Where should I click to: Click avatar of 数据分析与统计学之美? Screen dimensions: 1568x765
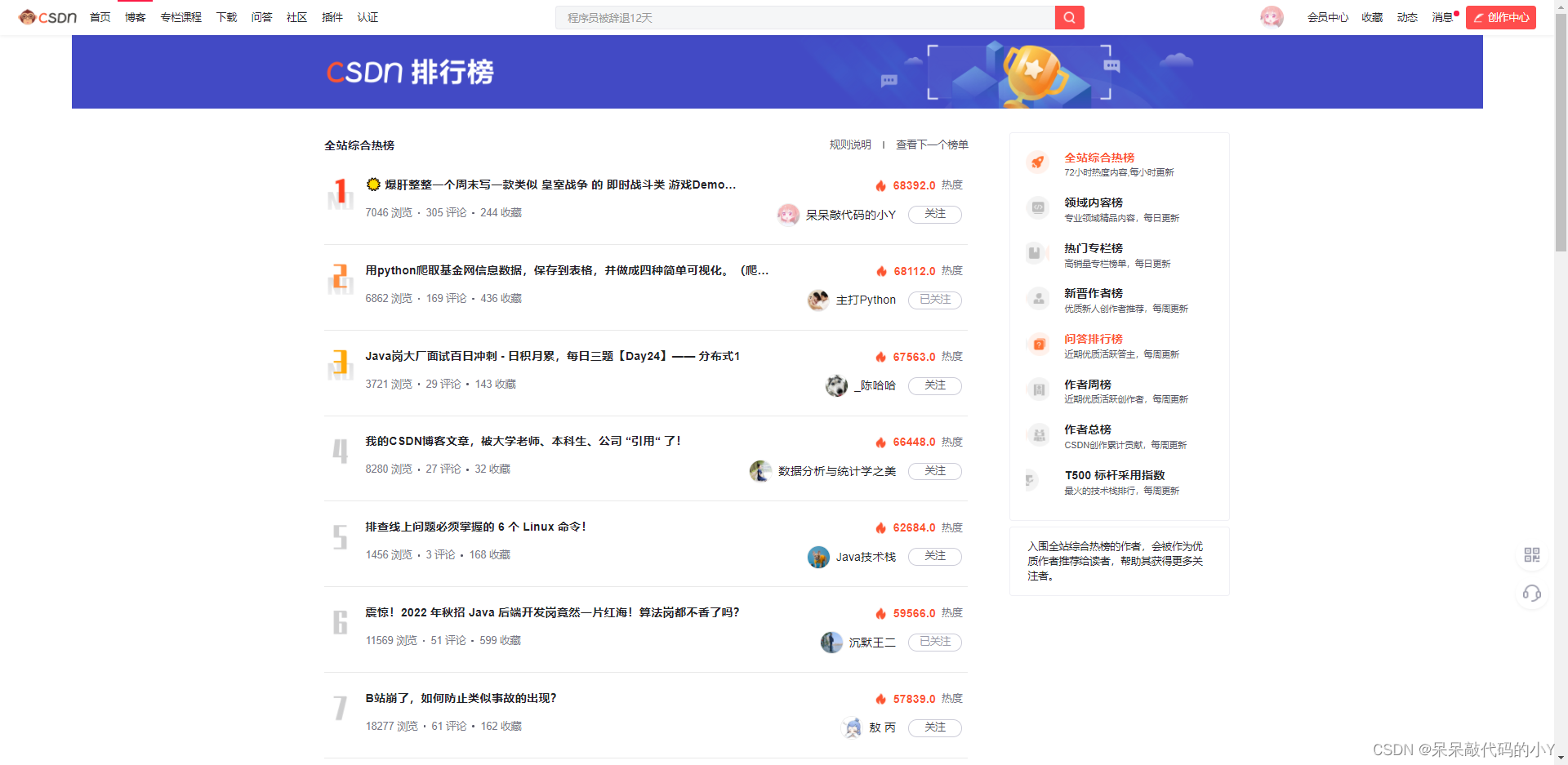point(760,471)
